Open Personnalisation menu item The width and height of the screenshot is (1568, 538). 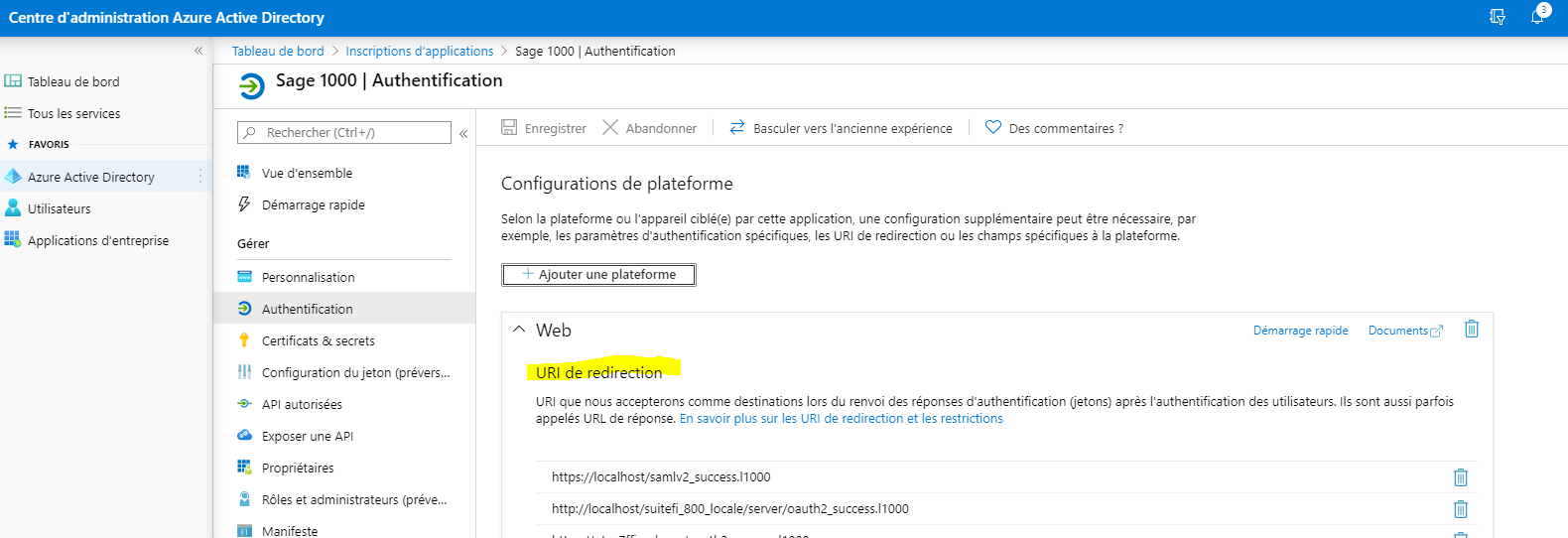pyautogui.click(x=308, y=277)
